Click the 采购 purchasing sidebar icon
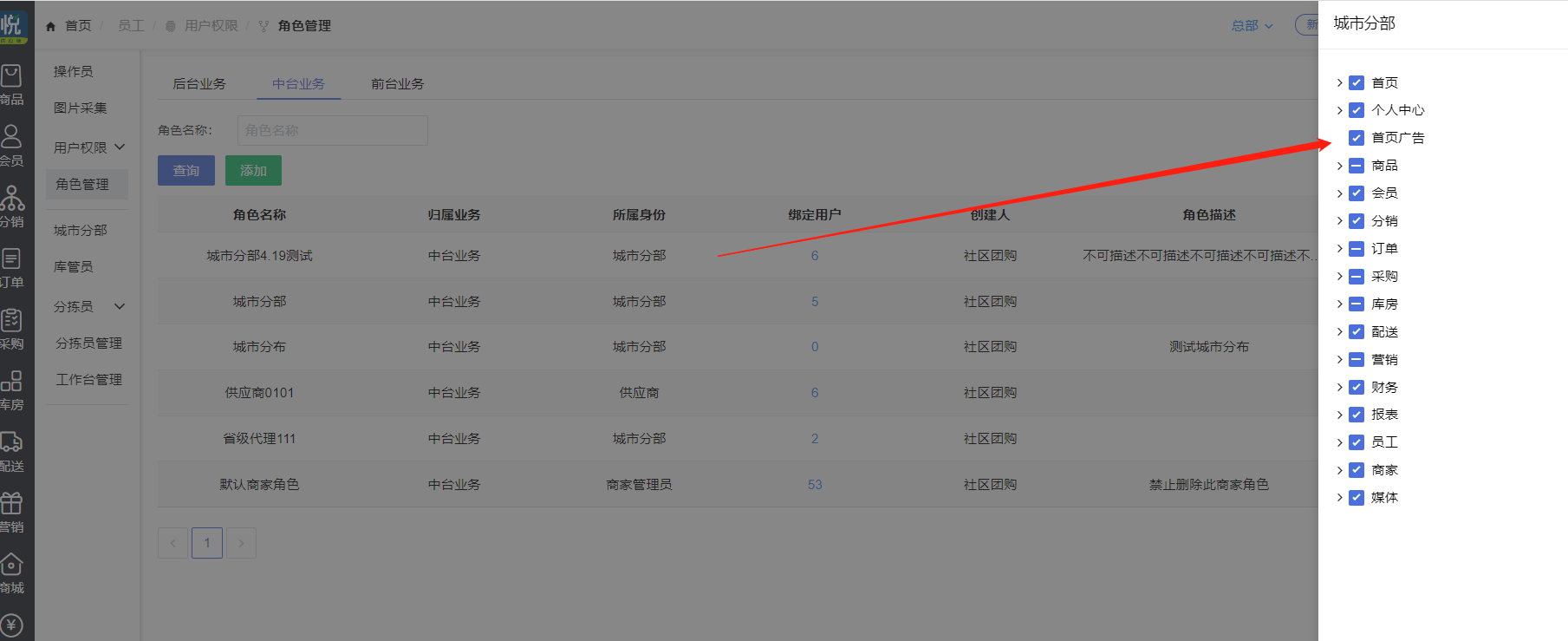This screenshot has width=1568, height=641. coord(11,321)
